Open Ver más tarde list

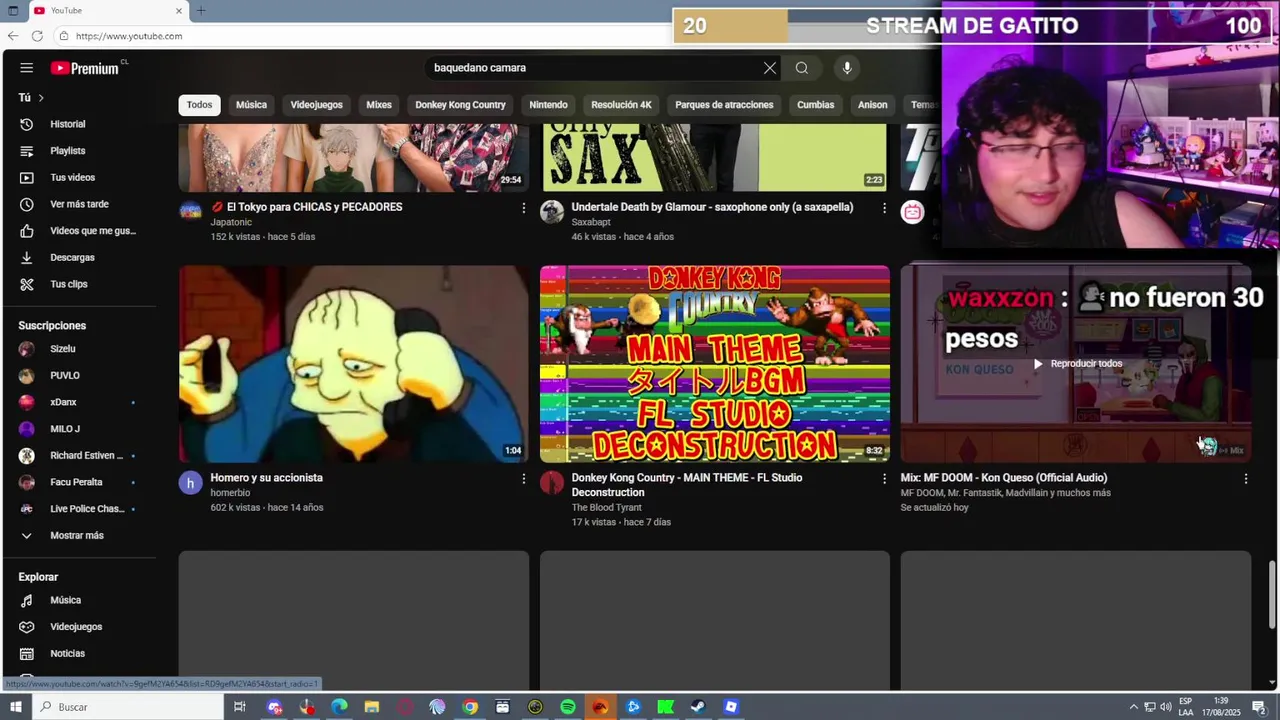[78, 204]
